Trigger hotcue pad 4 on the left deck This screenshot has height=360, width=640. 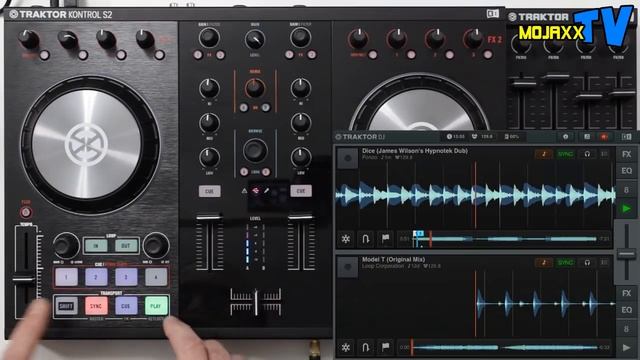[x=156, y=277]
